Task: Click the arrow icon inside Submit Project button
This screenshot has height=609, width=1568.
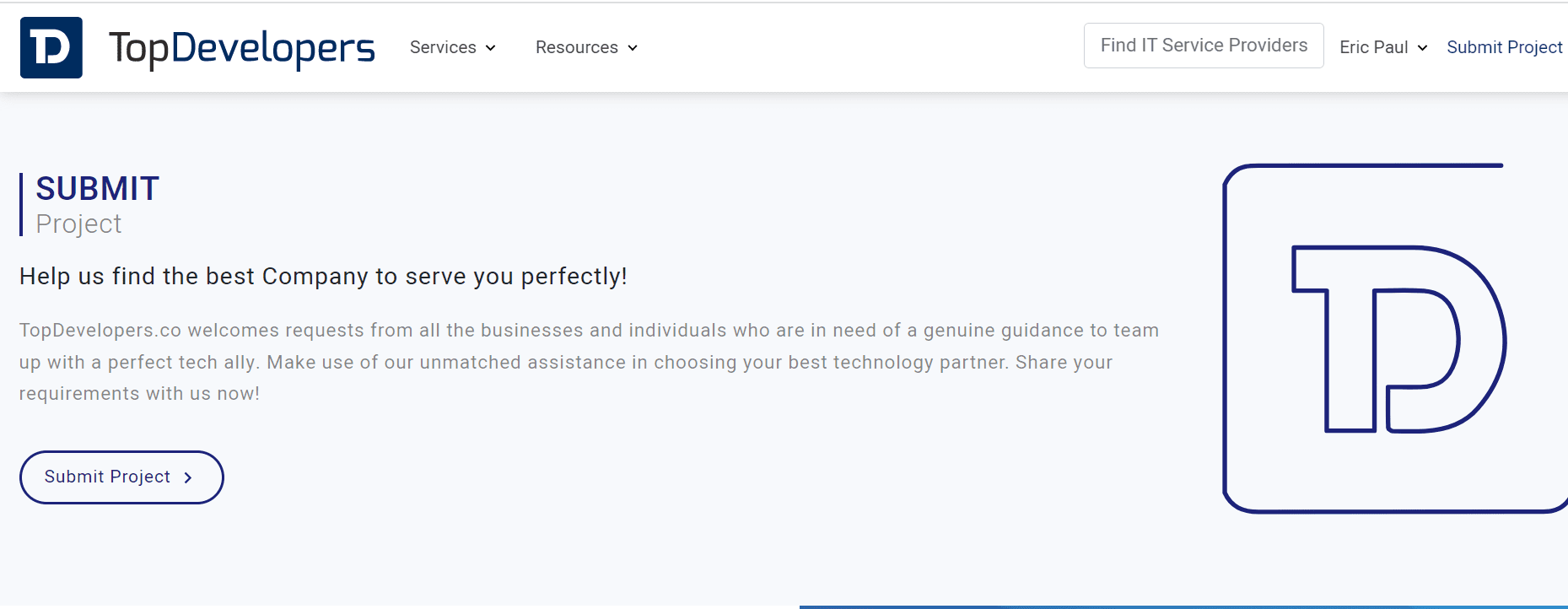Action: [x=187, y=477]
